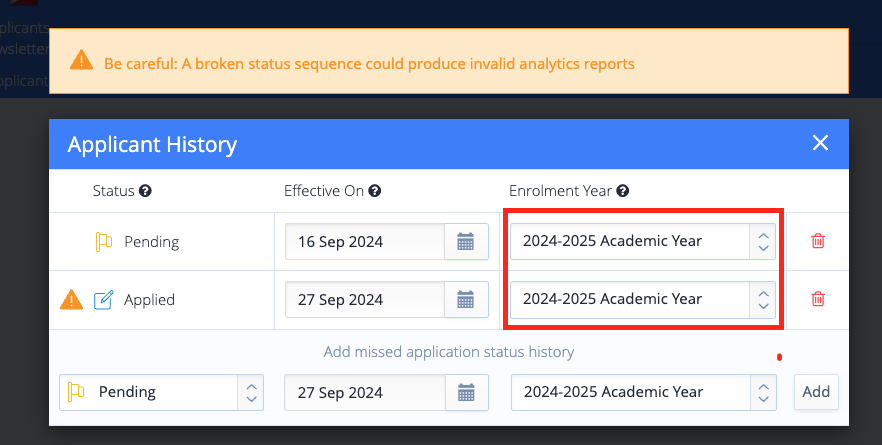Expand the Pending row enrolment year dropdown
Viewport: 882px width, 445px height.
pyautogui.click(x=763, y=241)
